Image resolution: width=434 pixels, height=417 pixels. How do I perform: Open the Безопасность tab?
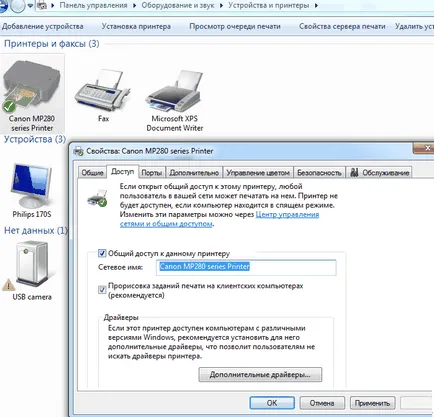coord(319,173)
